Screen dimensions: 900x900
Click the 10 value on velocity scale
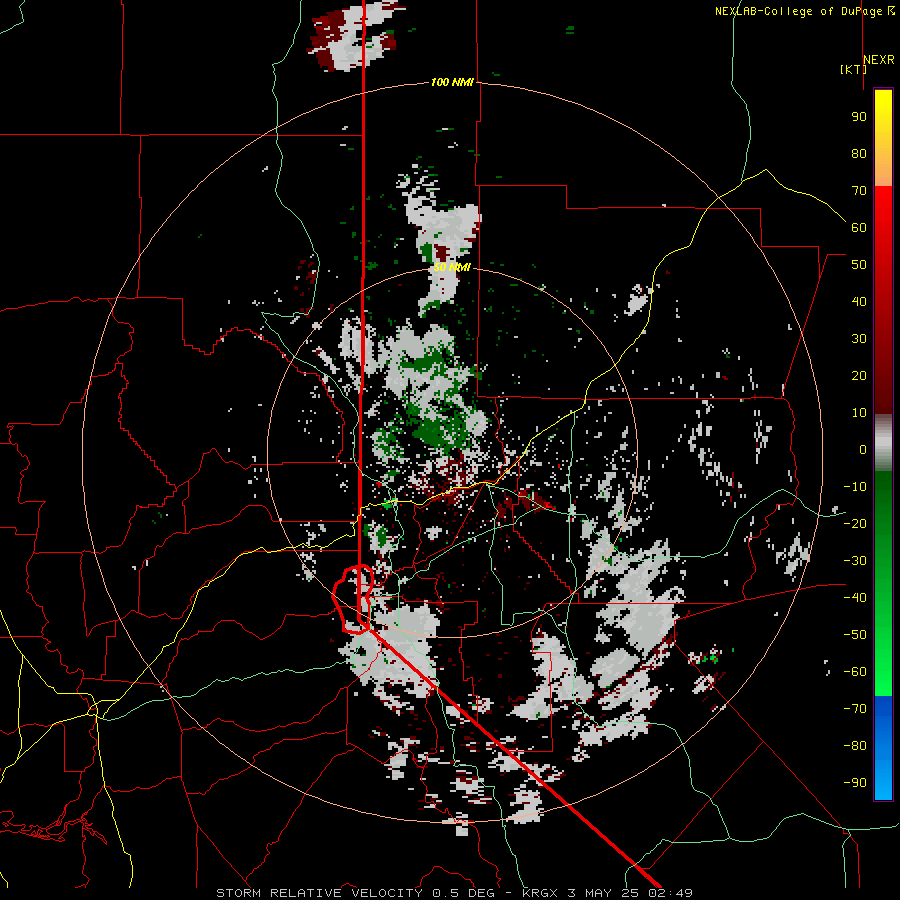[x=859, y=413]
